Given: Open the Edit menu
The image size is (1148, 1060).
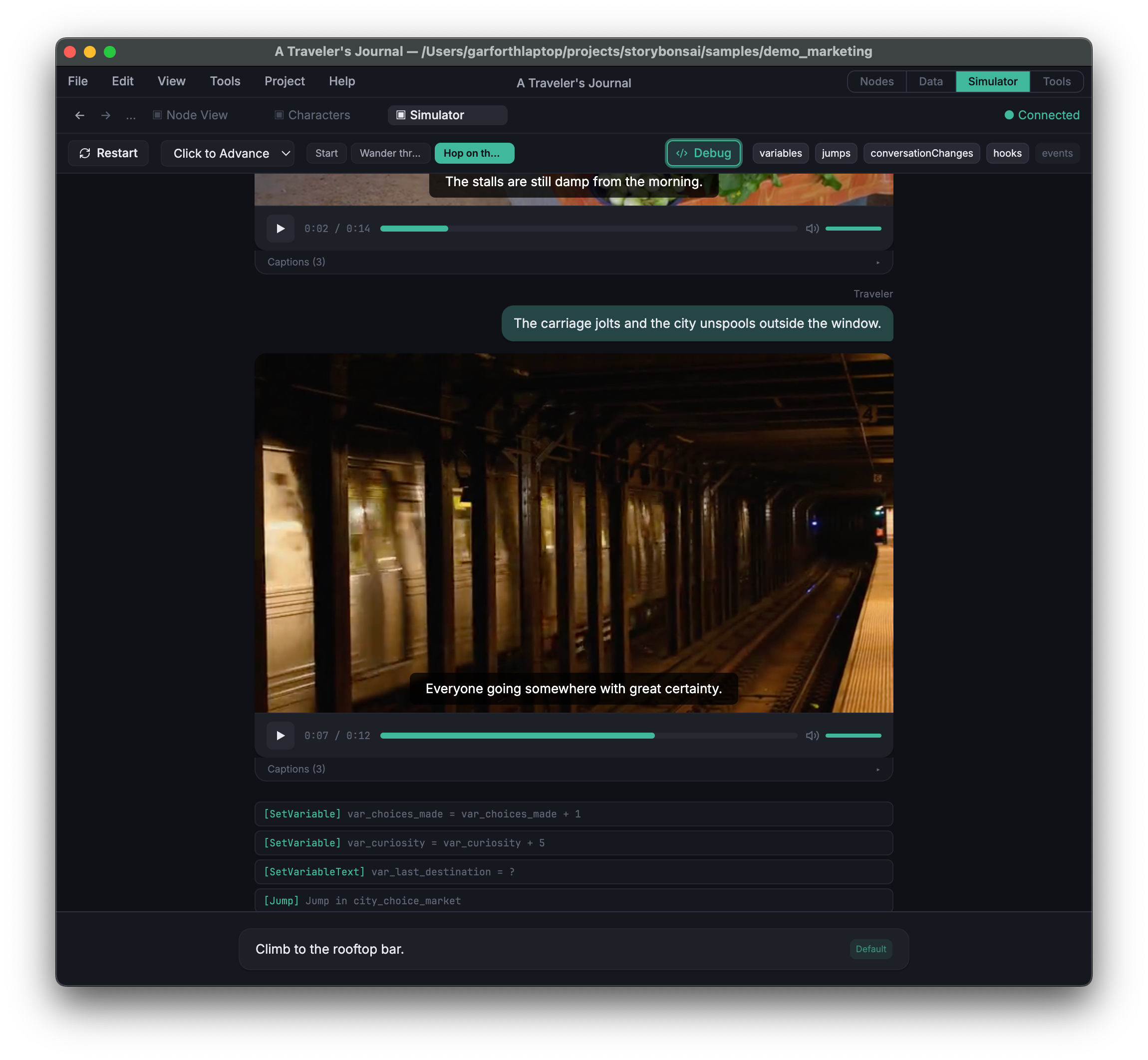Looking at the screenshot, I should (x=123, y=81).
